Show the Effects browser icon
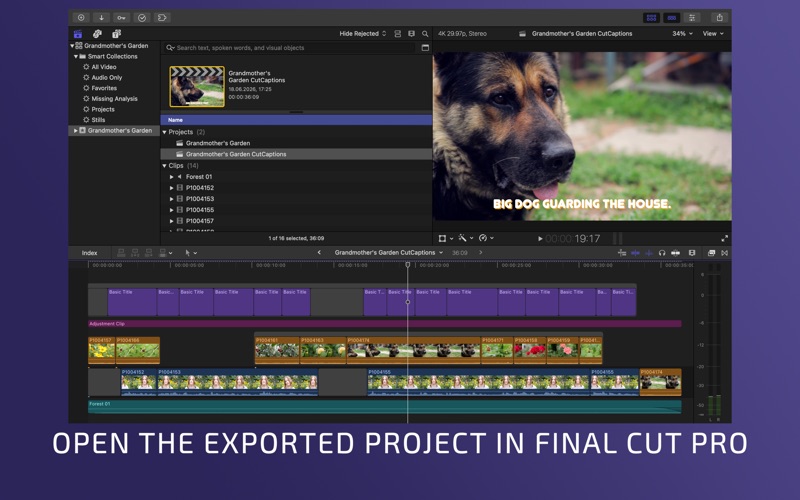This screenshot has width=800, height=500. [x=711, y=253]
